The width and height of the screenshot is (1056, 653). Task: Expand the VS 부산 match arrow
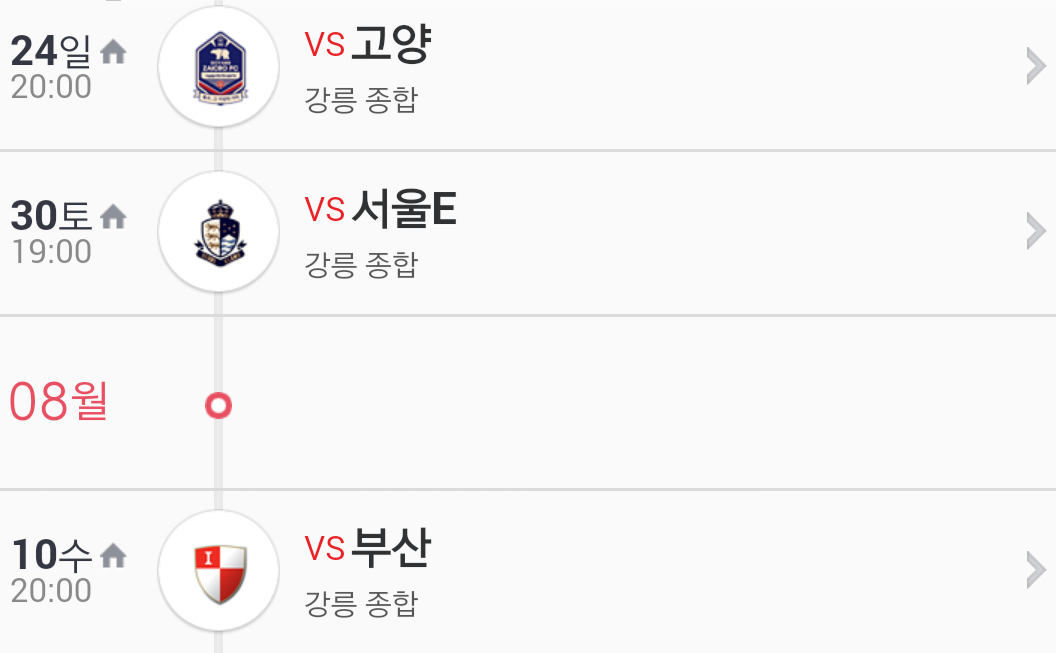coord(1036,570)
